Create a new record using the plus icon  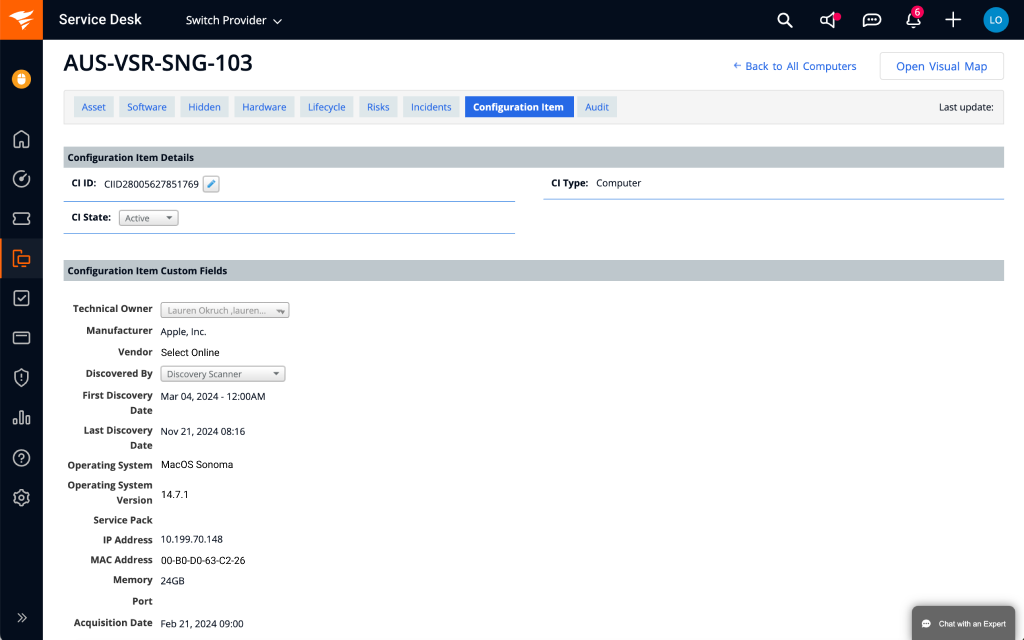(x=952, y=20)
